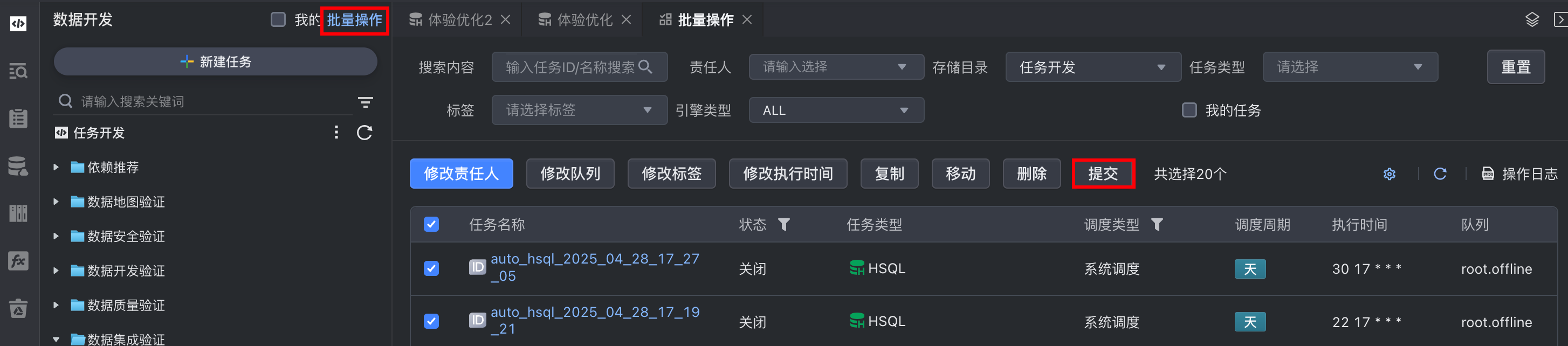Click the table refresh icon near 操作日志
This screenshot has width=1568, height=346.
1440,175
